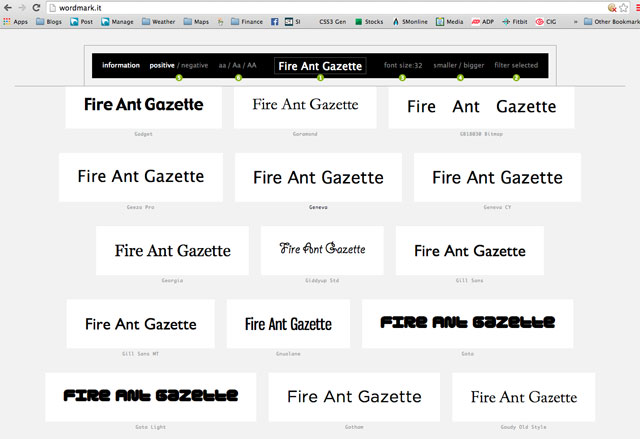Click the browser forward arrow

pyautogui.click(x=22, y=7)
